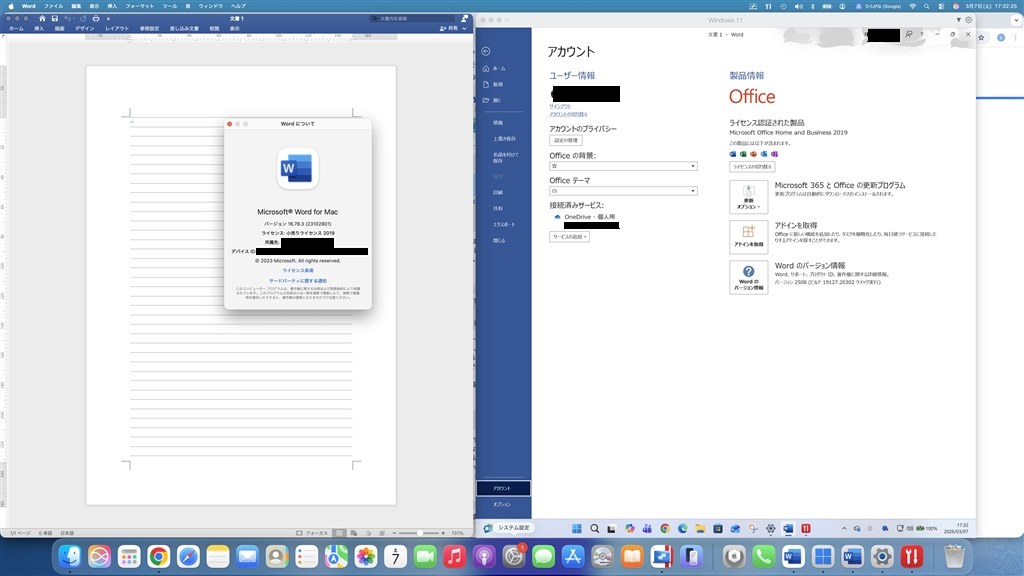
Task: Open Music app from the Dock
Action: pyautogui.click(x=455, y=556)
